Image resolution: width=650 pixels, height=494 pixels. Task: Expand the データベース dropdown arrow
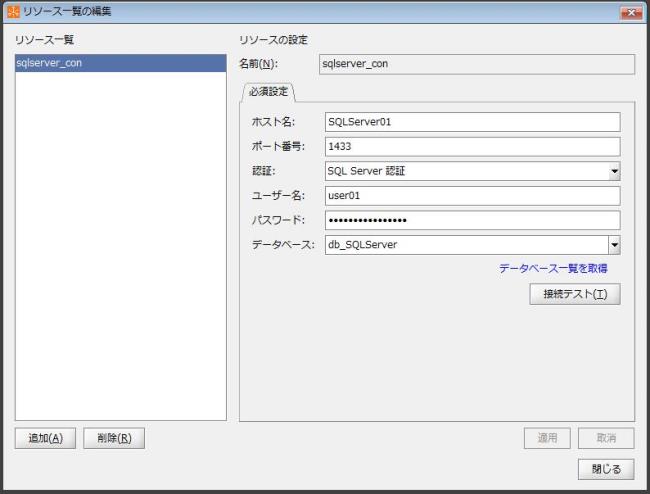[x=614, y=245]
